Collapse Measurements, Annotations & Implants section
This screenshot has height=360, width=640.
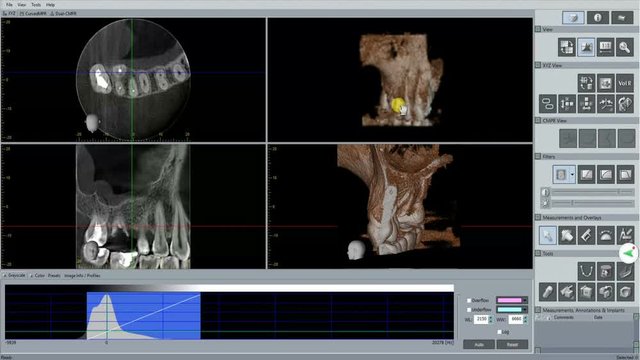click(538, 310)
